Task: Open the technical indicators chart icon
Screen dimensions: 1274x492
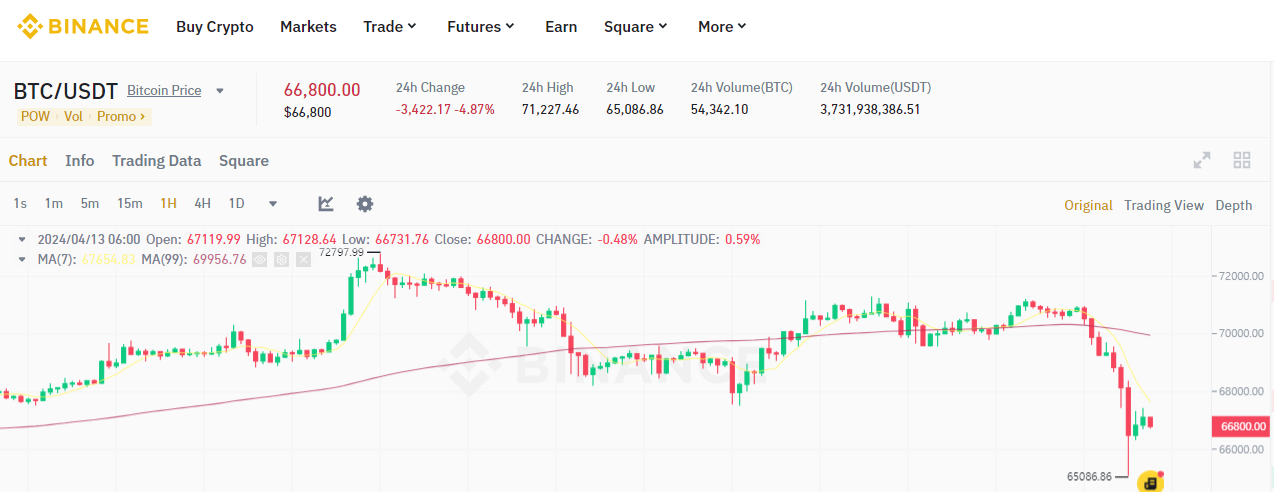Action: (326, 204)
